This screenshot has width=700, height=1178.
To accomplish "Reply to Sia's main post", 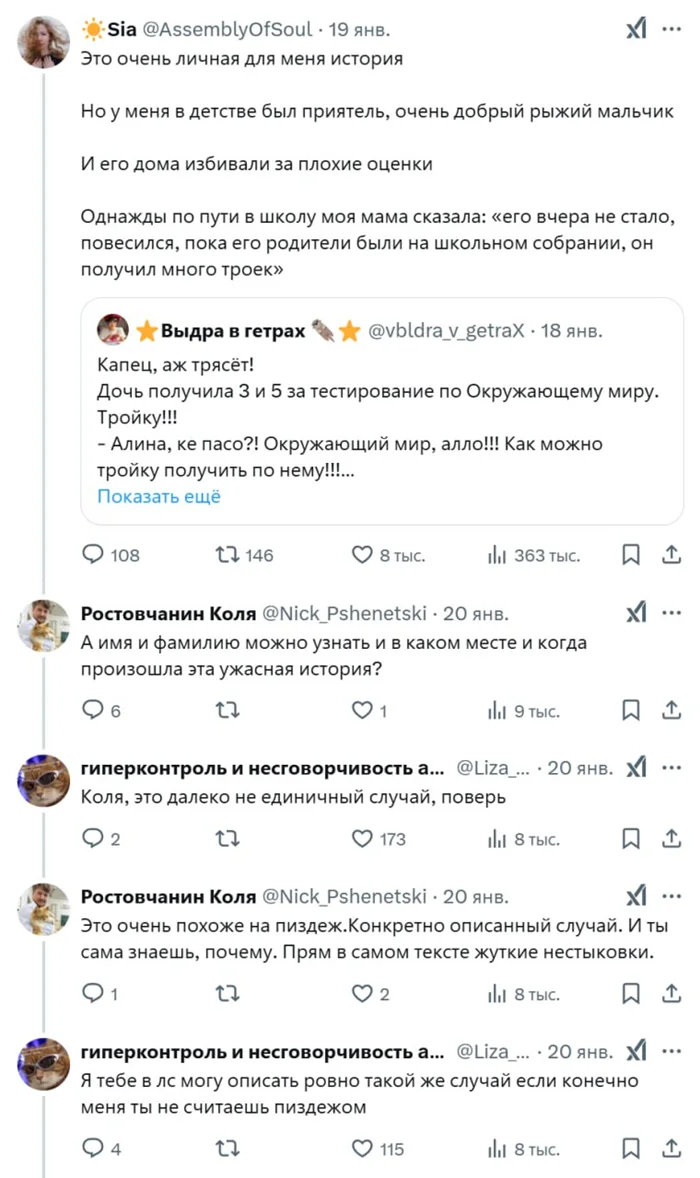I will 93,555.
